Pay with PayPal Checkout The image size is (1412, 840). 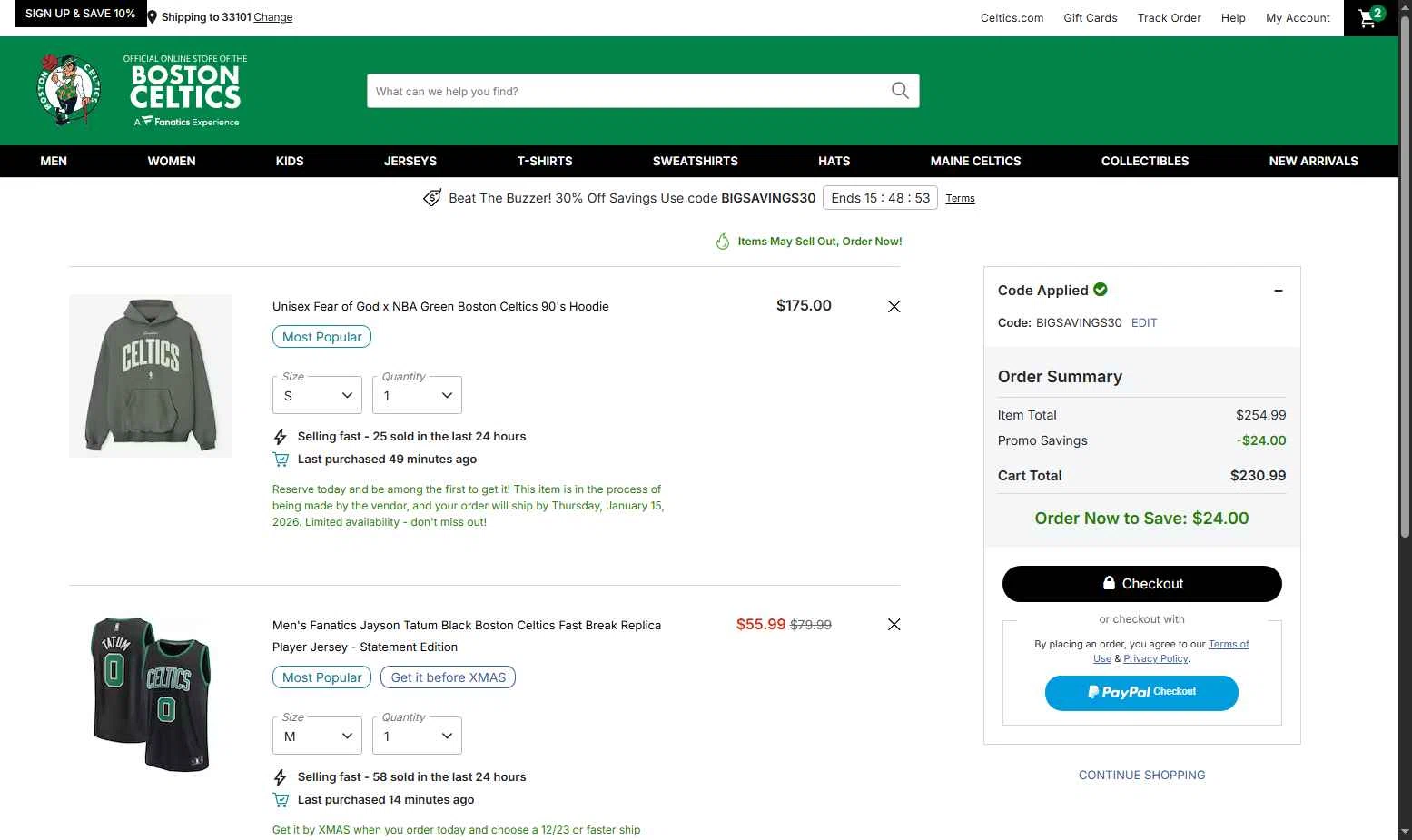click(1142, 693)
